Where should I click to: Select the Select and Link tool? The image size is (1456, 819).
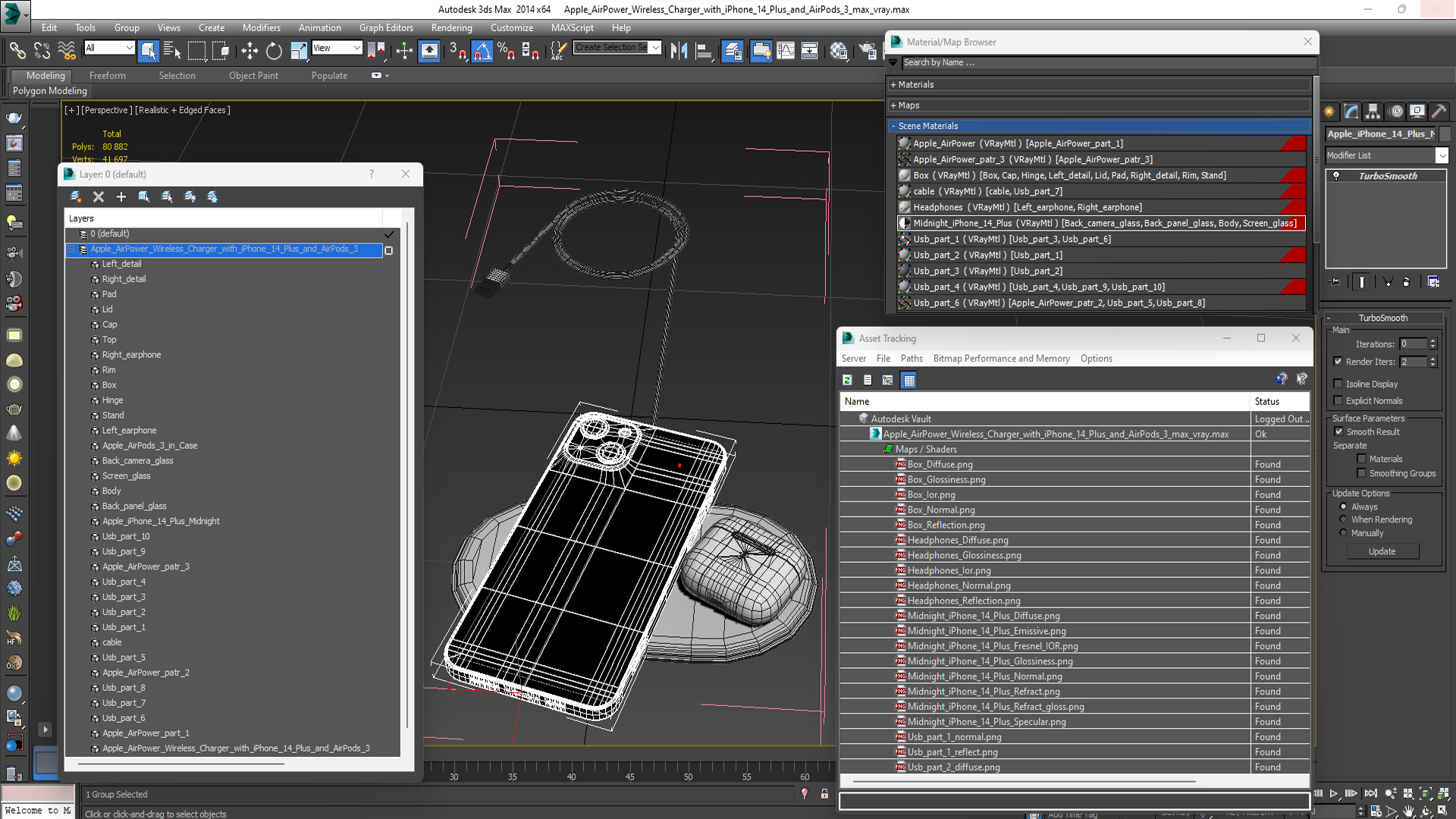(x=17, y=51)
